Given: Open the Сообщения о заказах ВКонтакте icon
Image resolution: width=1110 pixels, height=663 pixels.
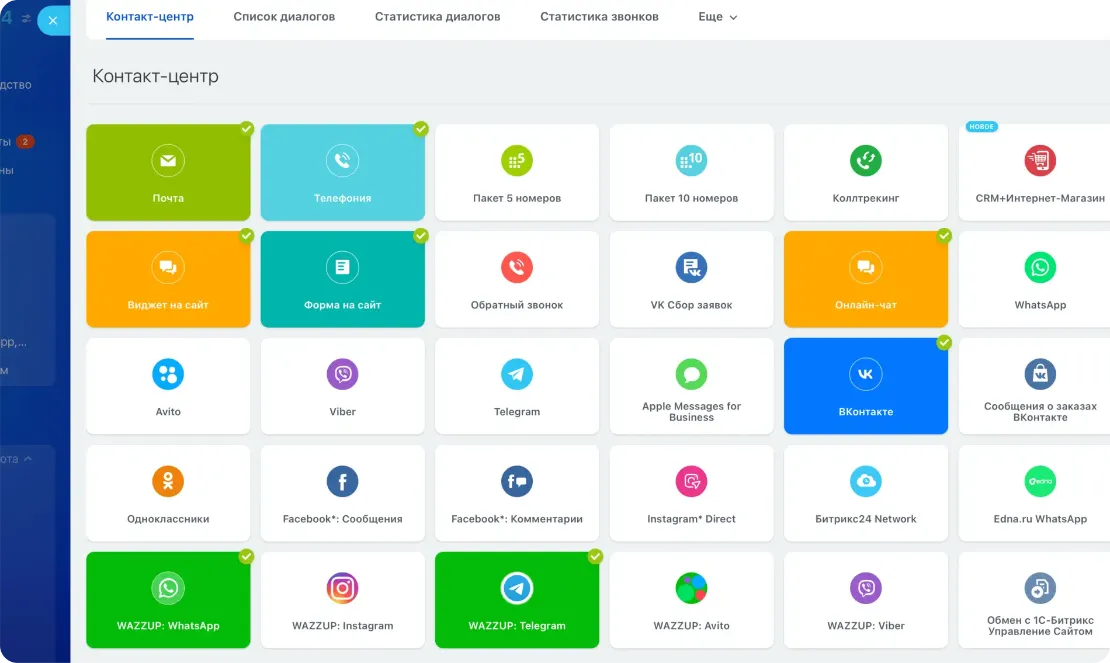Looking at the screenshot, I should 1040,374.
